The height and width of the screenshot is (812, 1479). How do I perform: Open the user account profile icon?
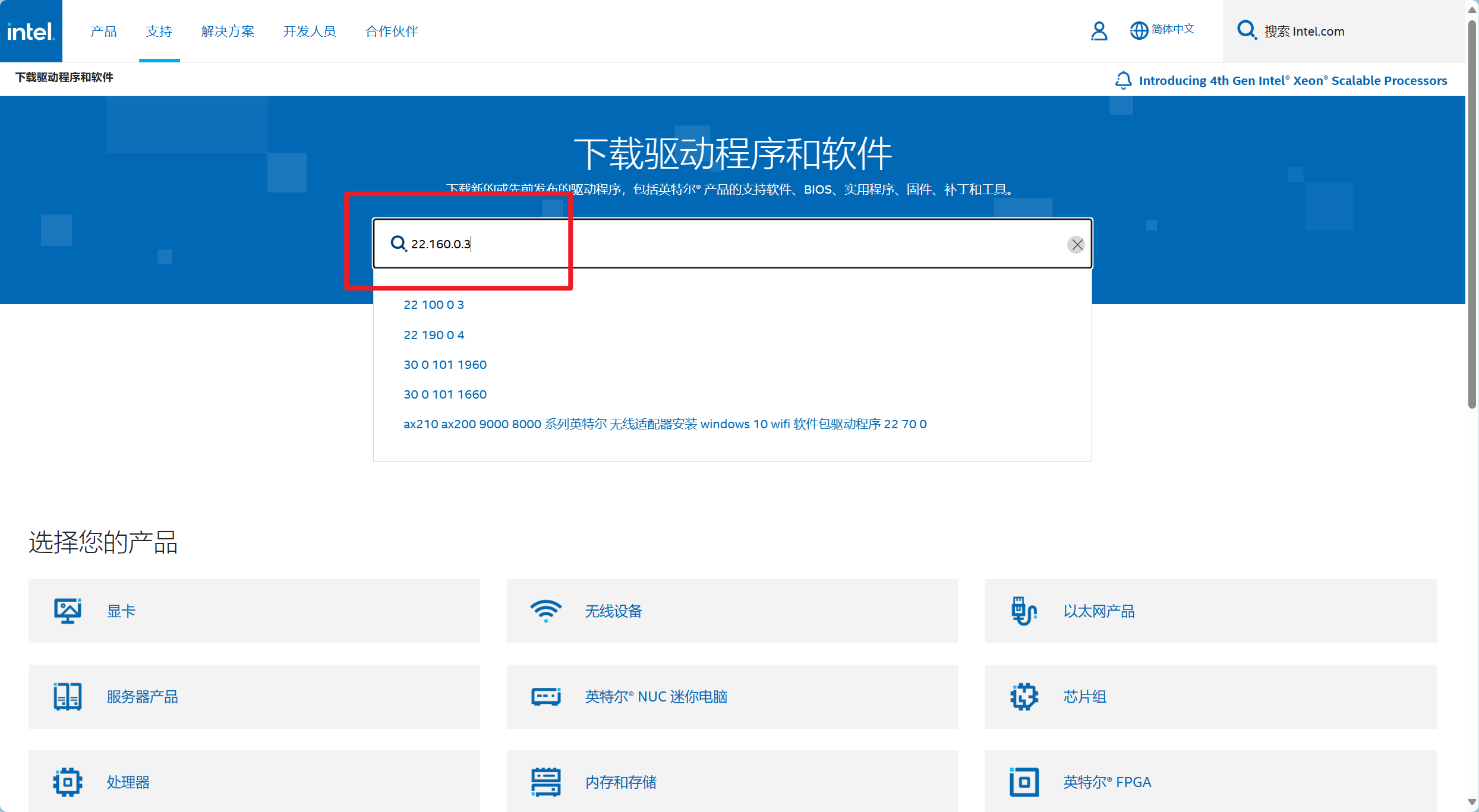1099,31
